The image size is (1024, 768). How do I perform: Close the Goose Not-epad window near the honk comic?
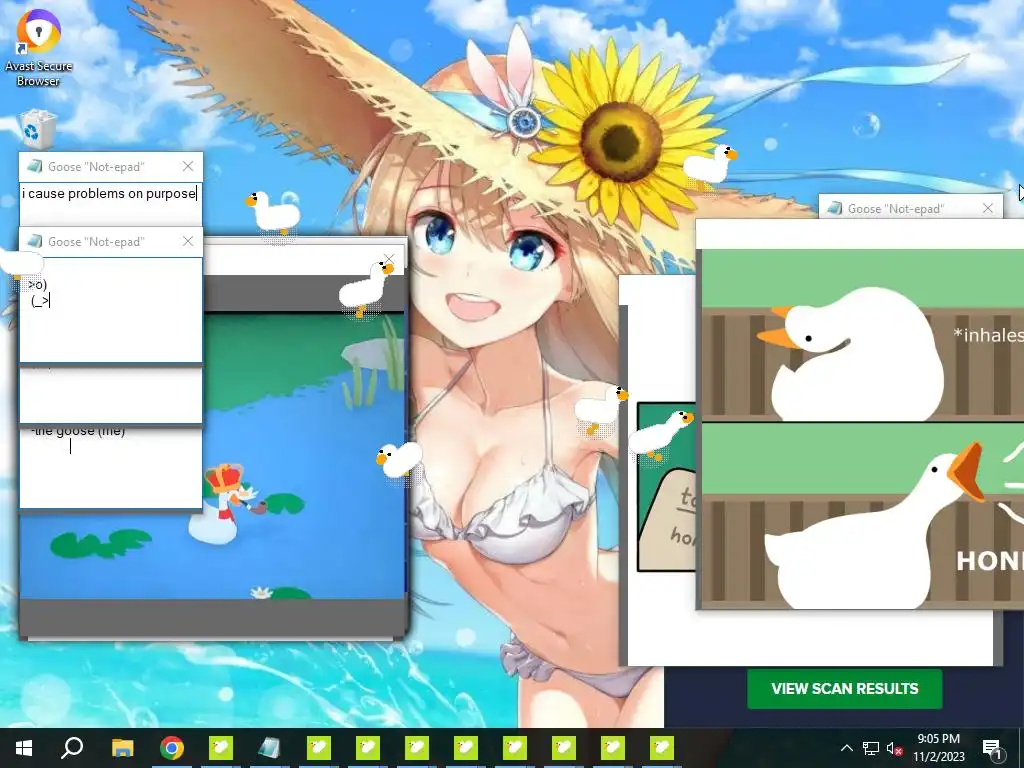pos(988,208)
